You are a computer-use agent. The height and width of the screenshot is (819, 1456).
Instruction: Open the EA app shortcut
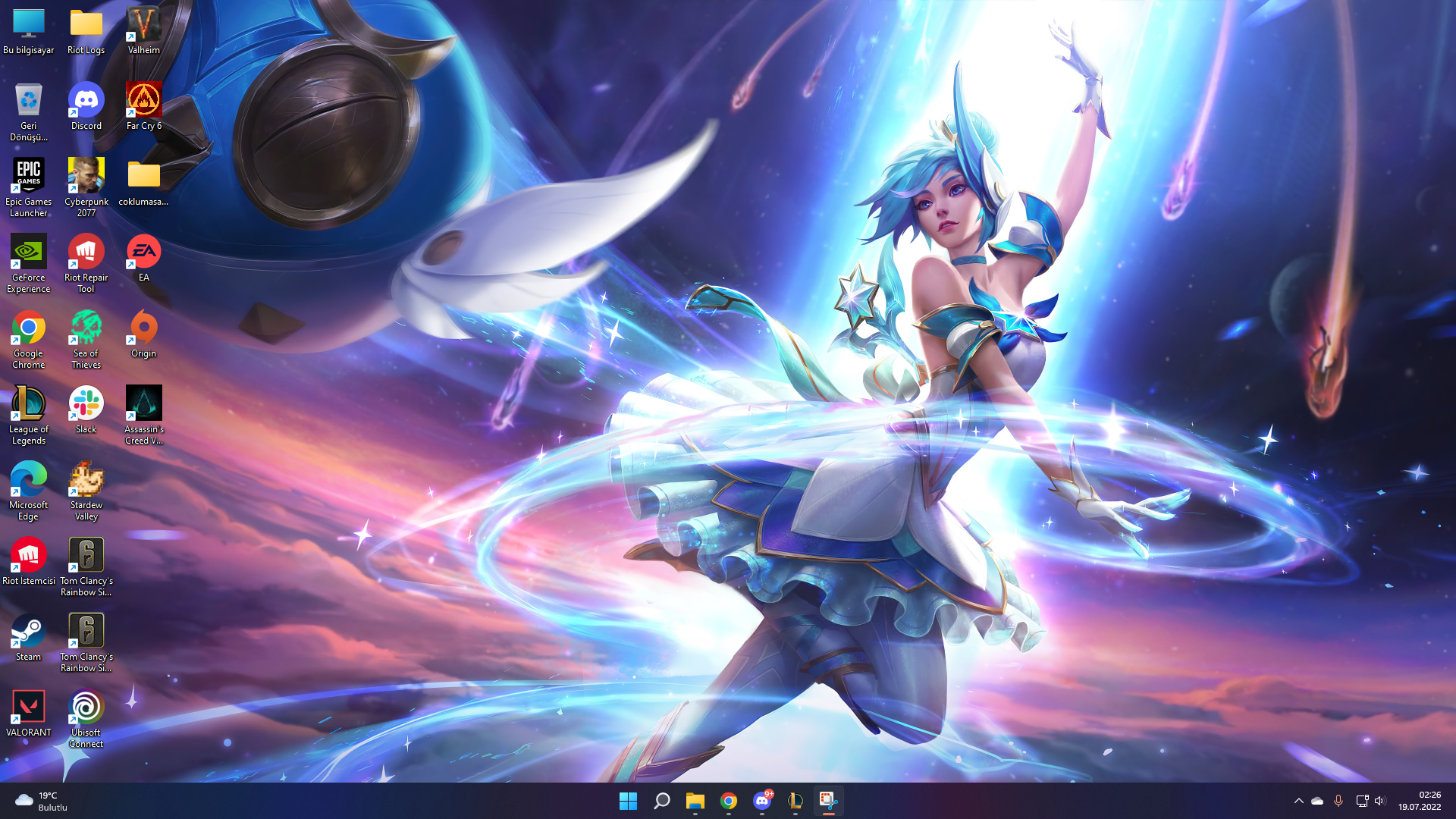tap(144, 259)
